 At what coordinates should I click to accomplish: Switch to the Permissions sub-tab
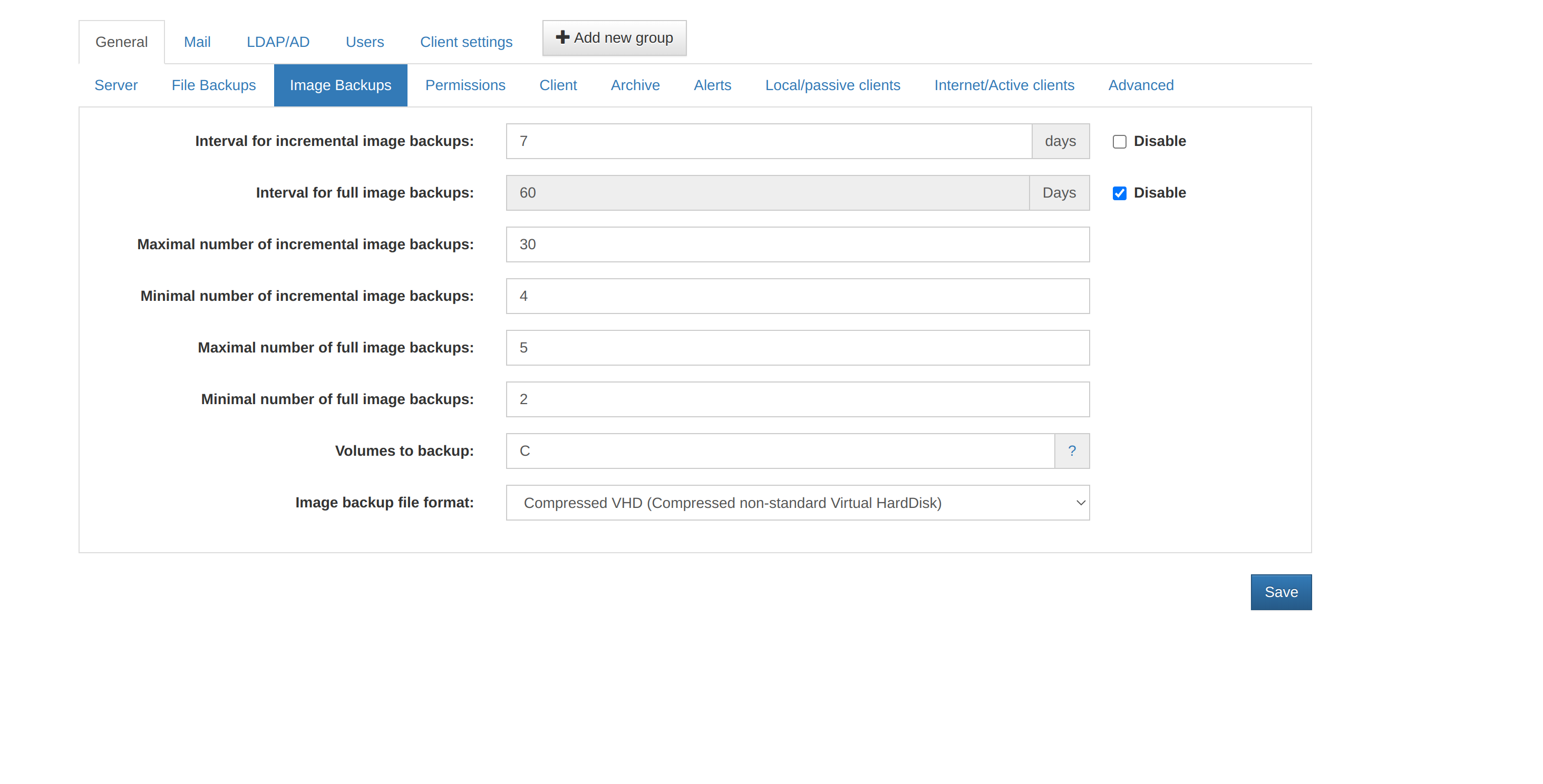465,85
